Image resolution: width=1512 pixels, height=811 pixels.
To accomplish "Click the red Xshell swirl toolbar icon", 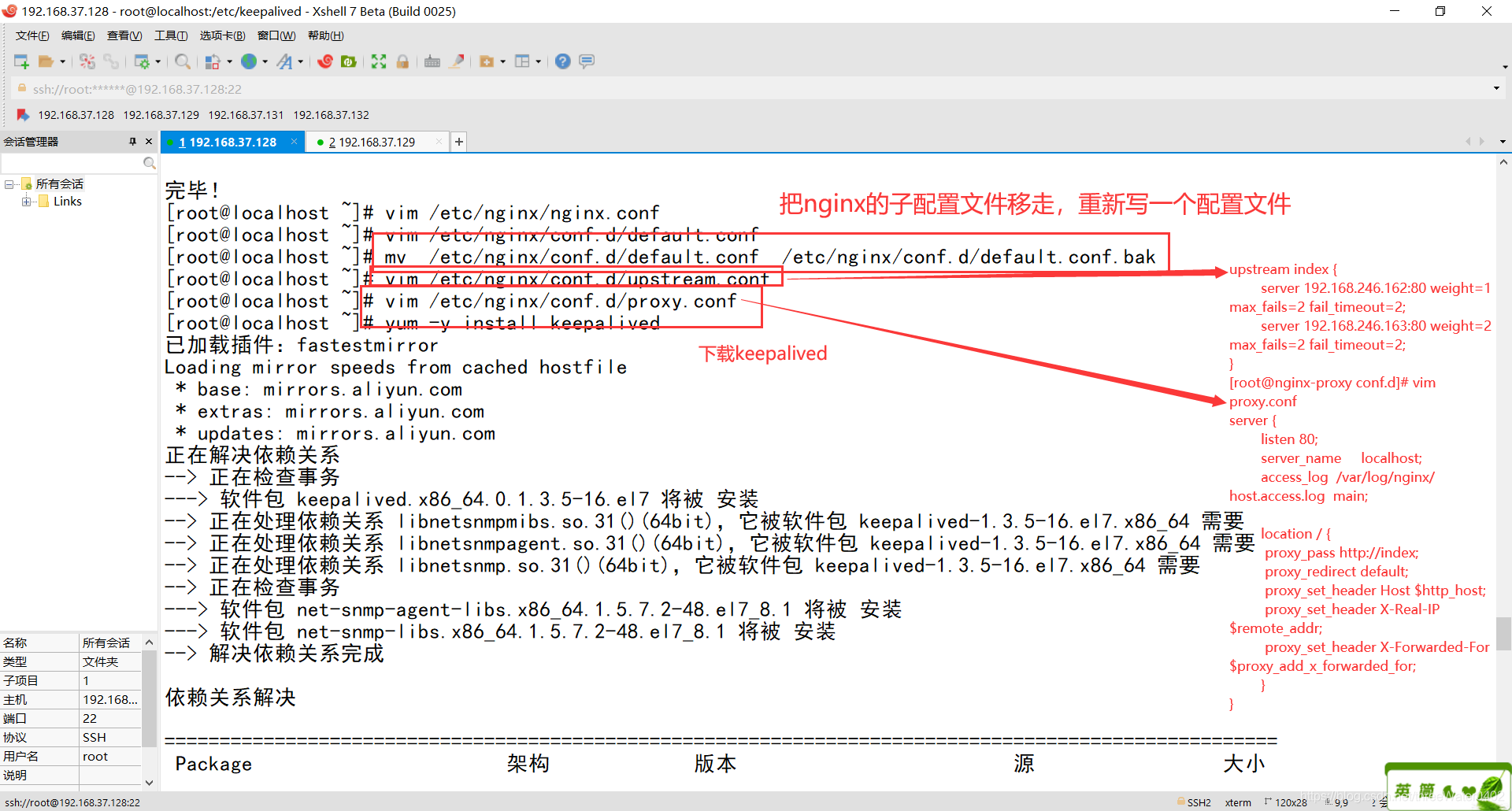I will click(325, 61).
